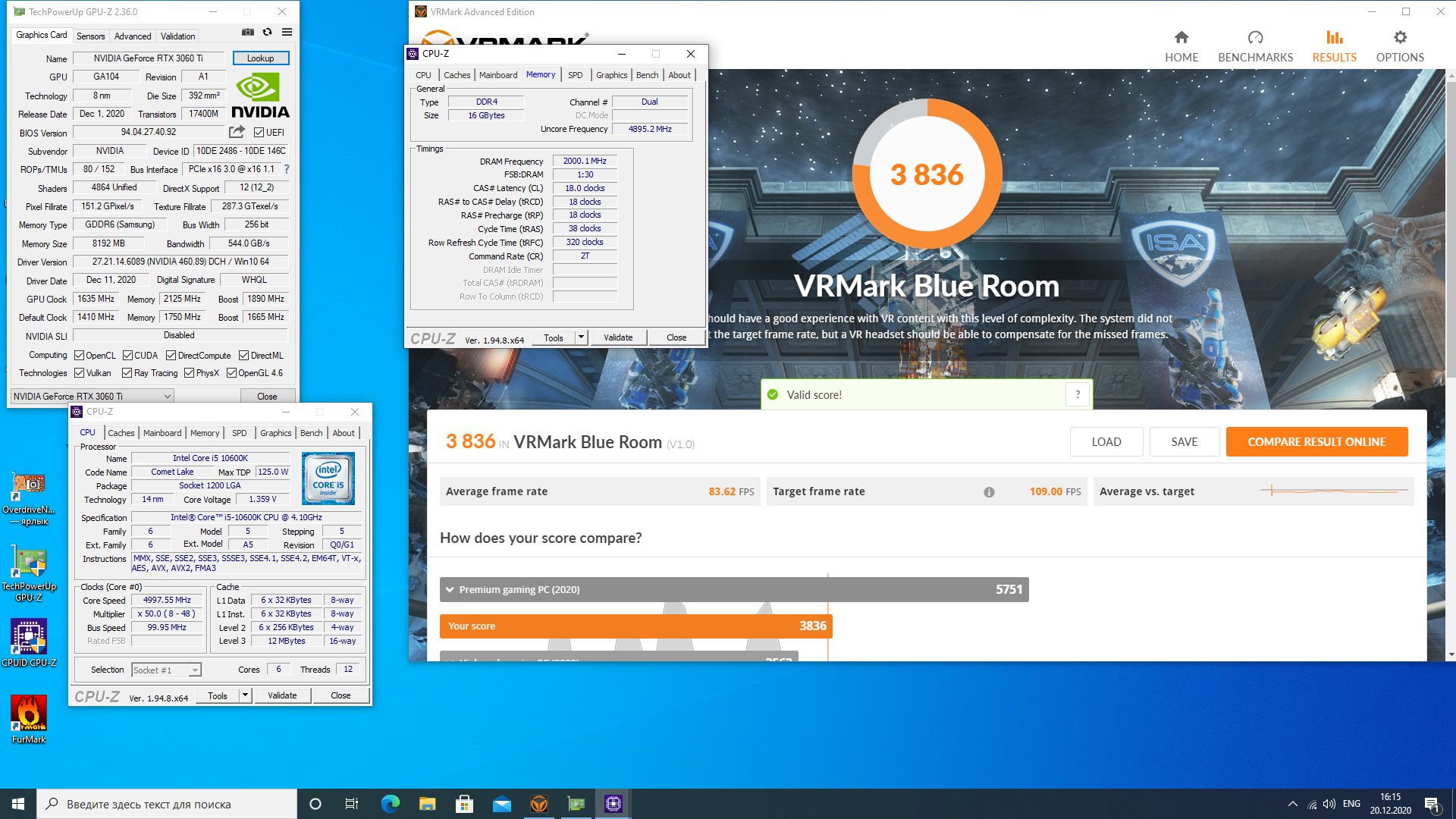Toggle Ray Tracing checkbox
The image size is (1456, 819).
tap(127, 373)
